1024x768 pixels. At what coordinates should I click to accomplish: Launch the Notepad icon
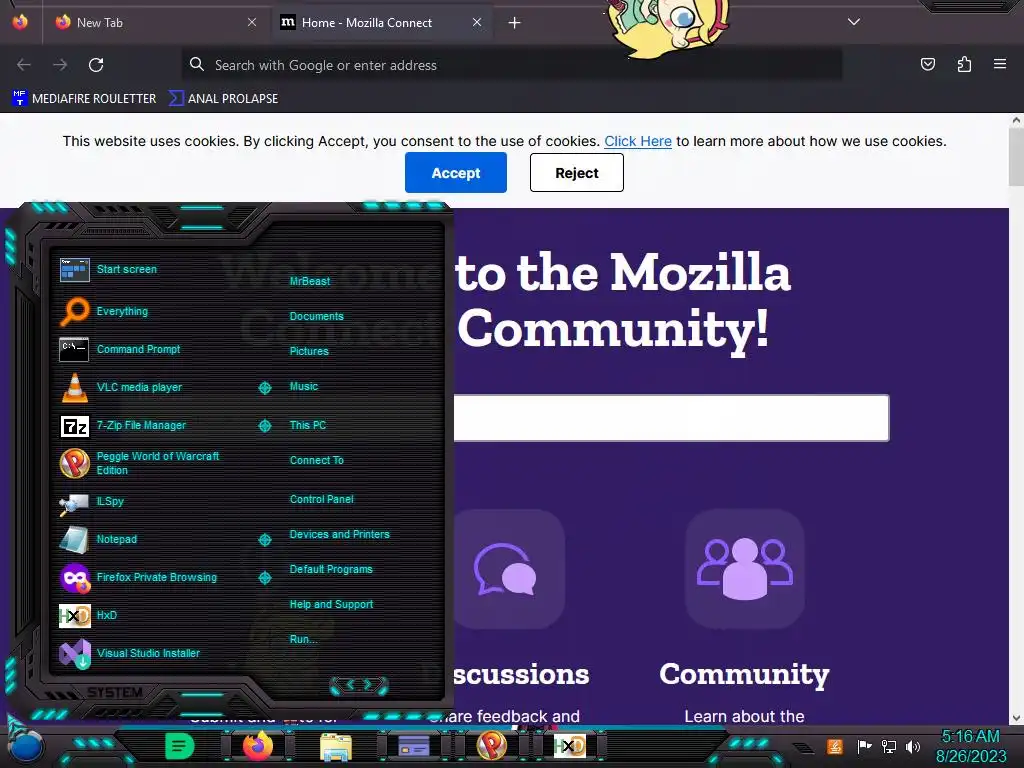coord(74,539)
